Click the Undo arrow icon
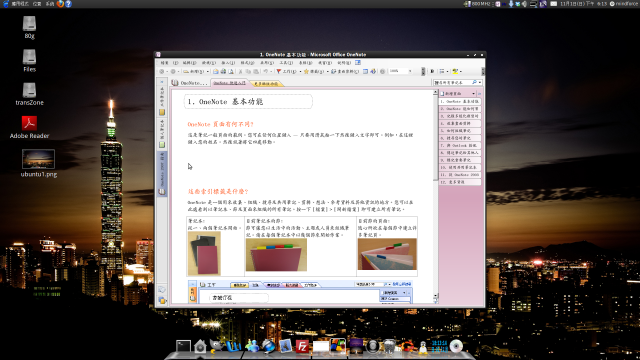This screenshot has height=360, width=640. (266, 71)
